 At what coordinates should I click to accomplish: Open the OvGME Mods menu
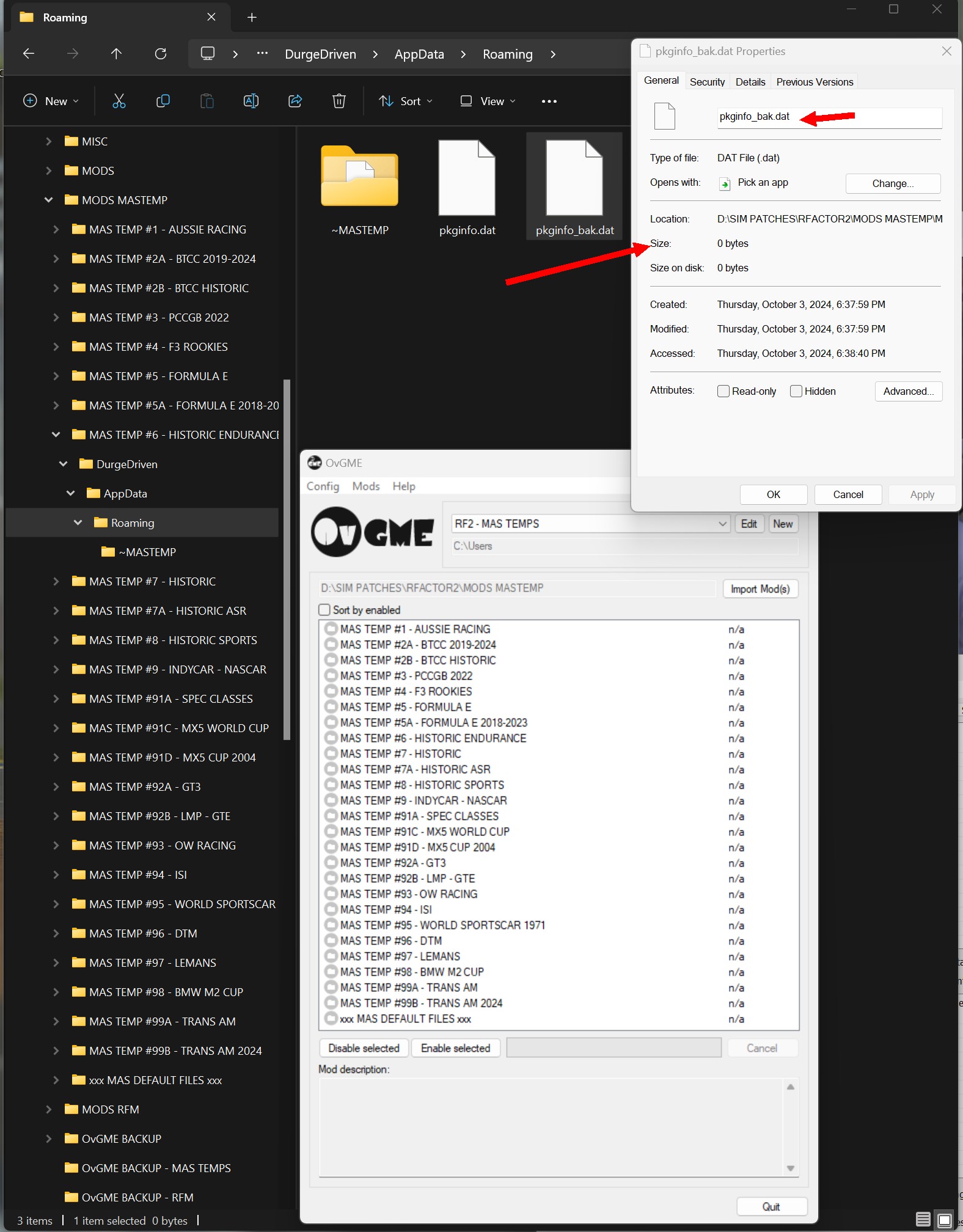tap(366, 486)
